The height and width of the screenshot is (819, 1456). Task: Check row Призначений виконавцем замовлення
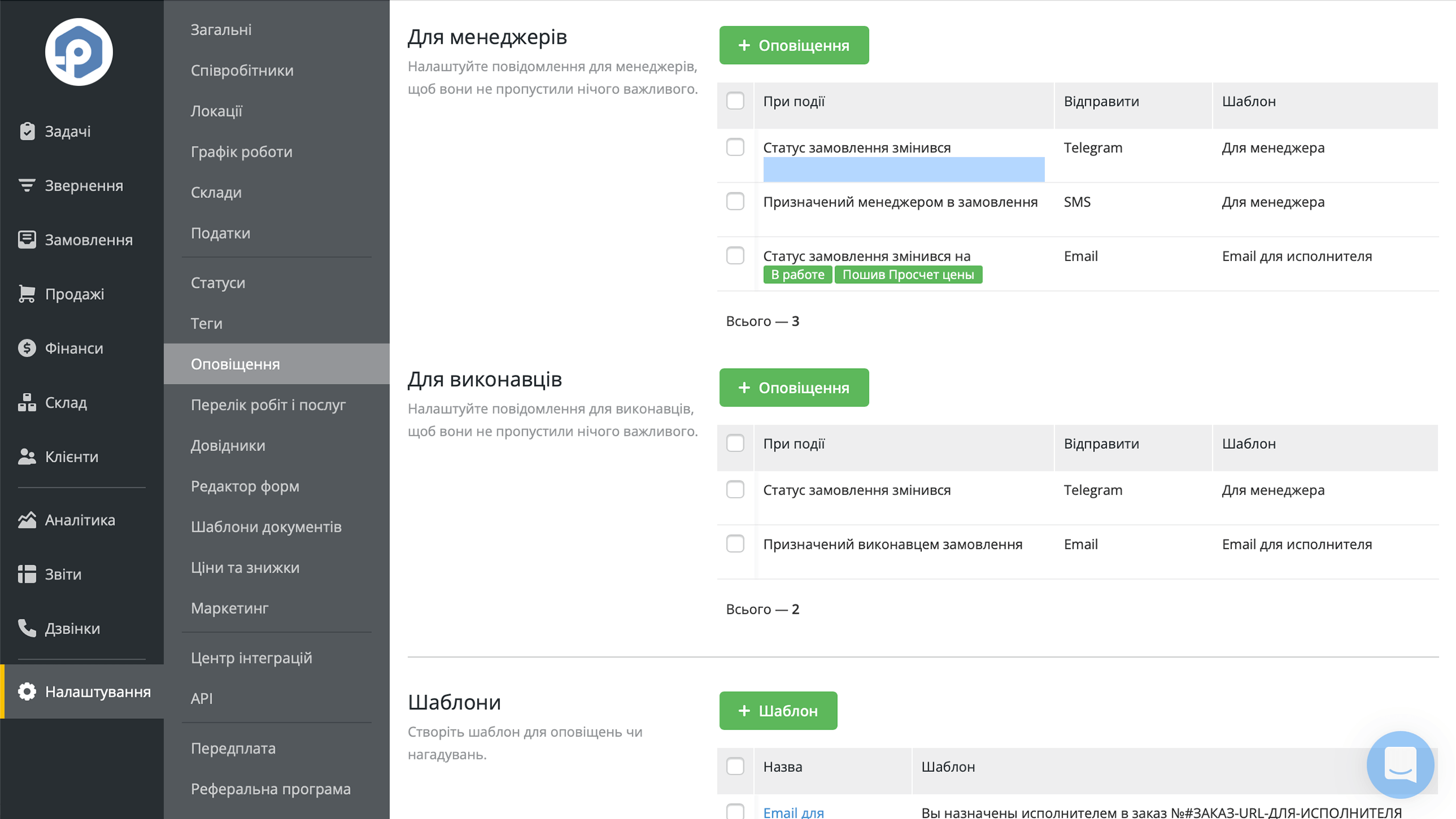(735, 544)
